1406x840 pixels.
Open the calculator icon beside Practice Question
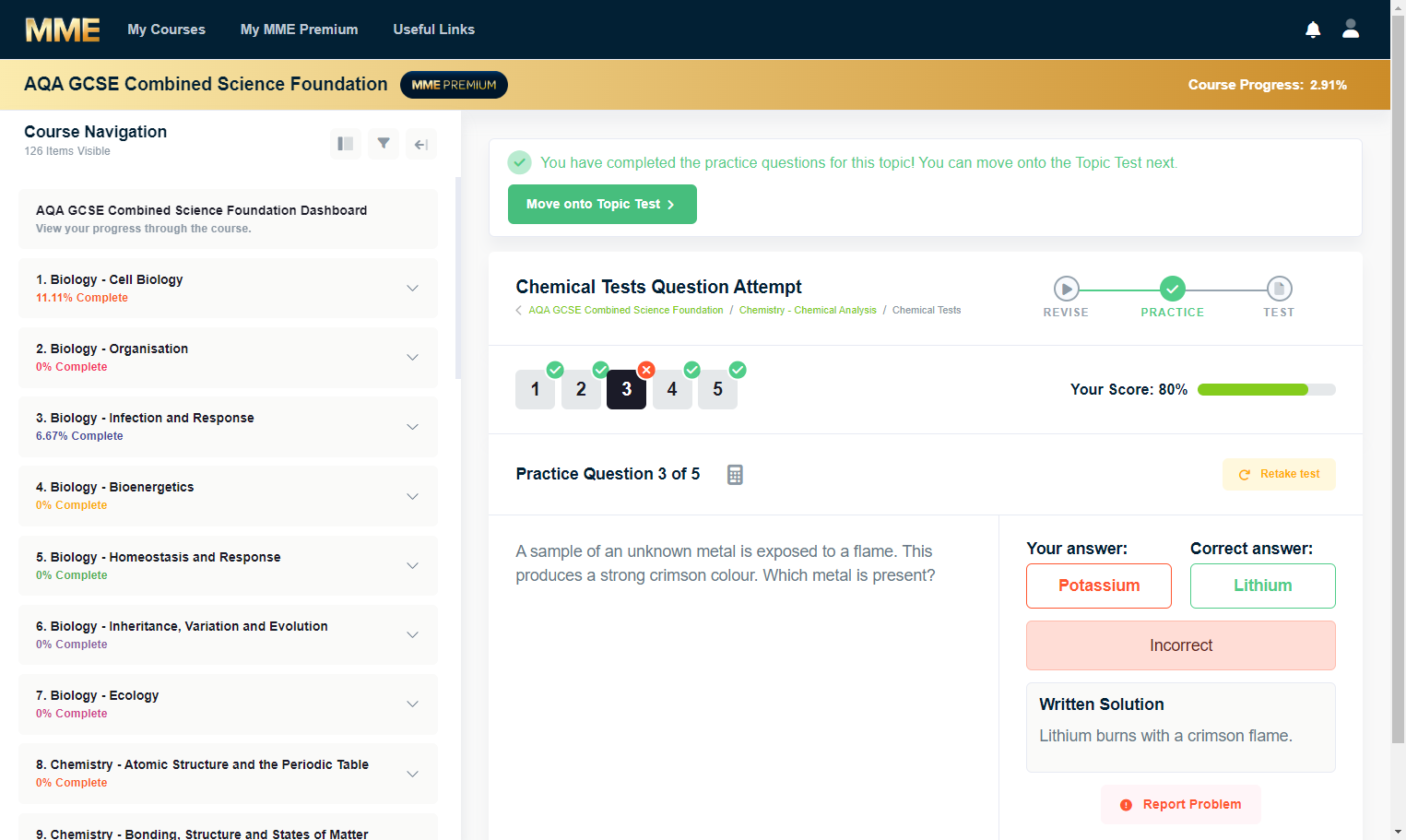tap(735, 475)
